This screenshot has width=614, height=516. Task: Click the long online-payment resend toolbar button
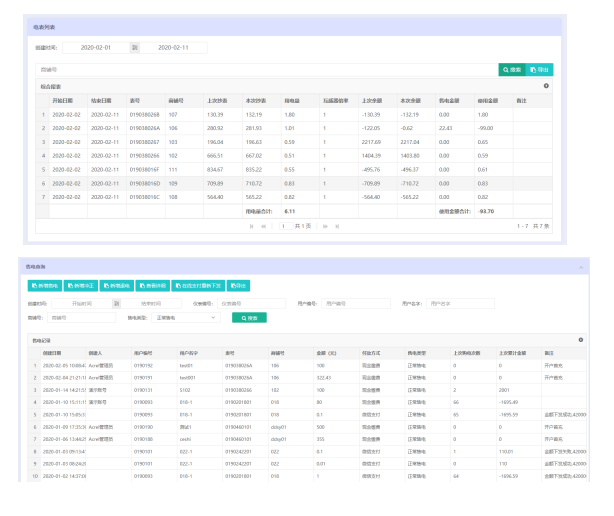tap(199, 286)
